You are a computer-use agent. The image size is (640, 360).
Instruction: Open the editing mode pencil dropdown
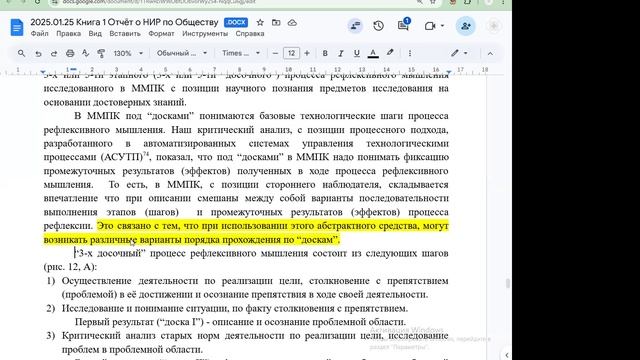[459, 53]
